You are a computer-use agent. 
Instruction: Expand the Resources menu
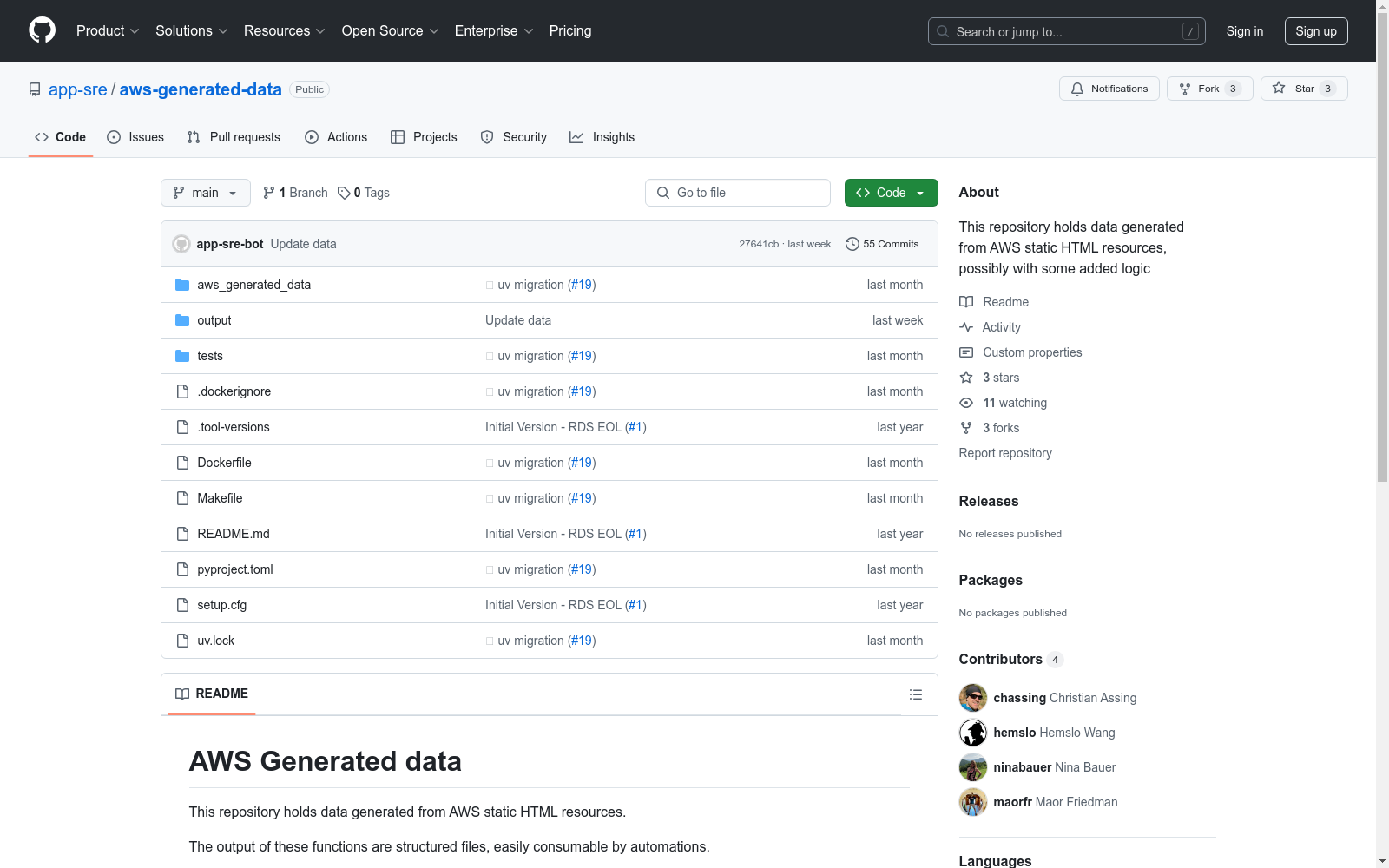(x=285, y=31)
